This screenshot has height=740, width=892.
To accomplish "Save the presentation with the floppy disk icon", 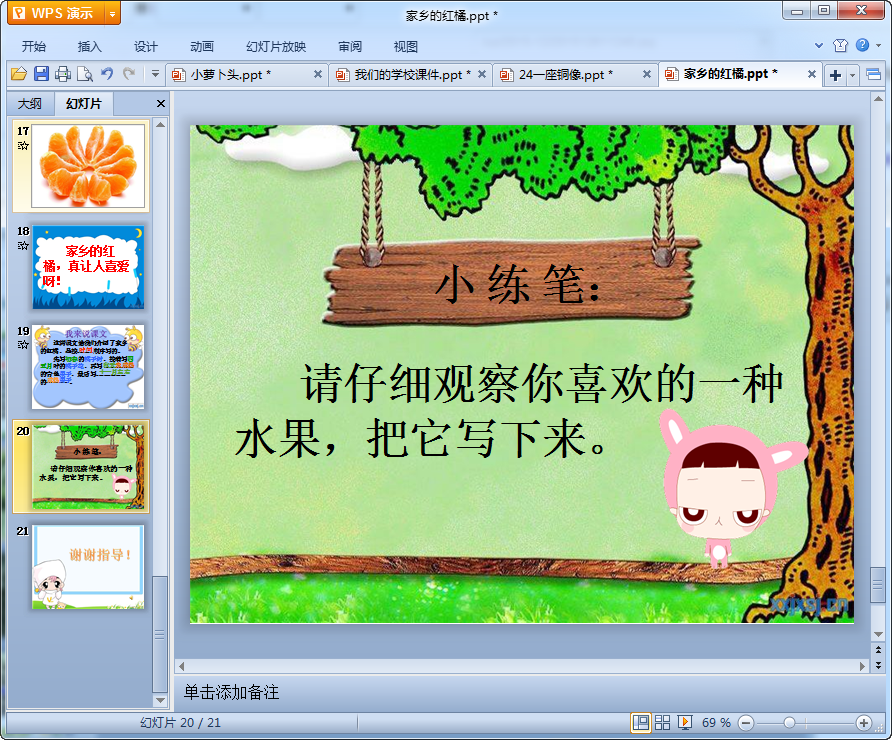I will [41, 74].
